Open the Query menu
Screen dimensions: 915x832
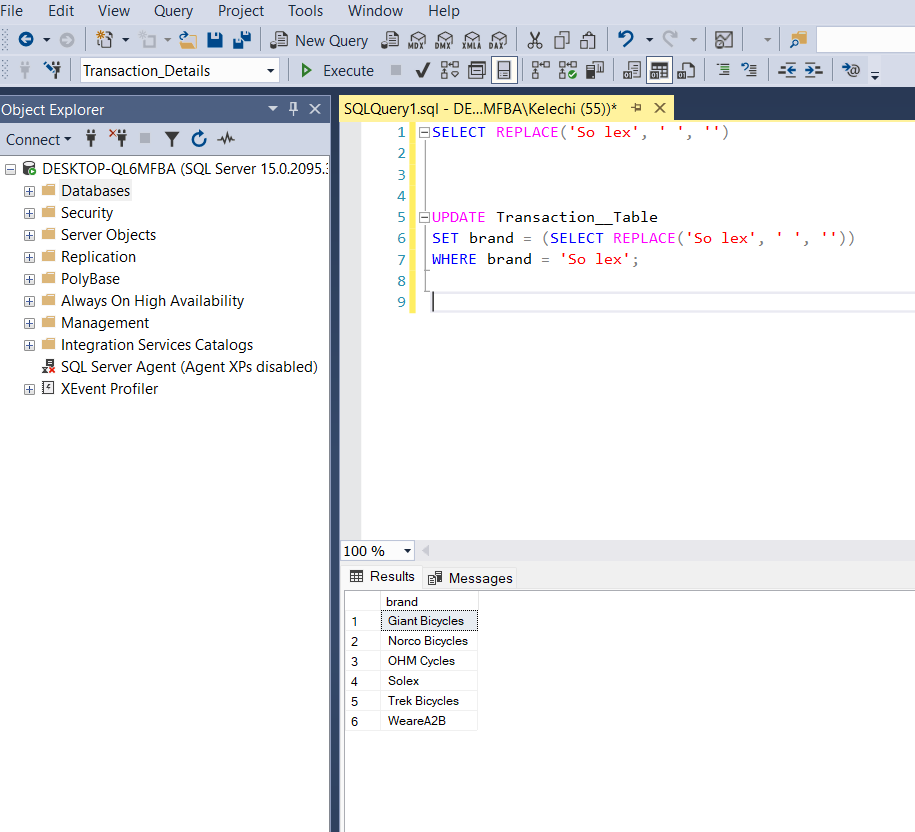(173, 11)
